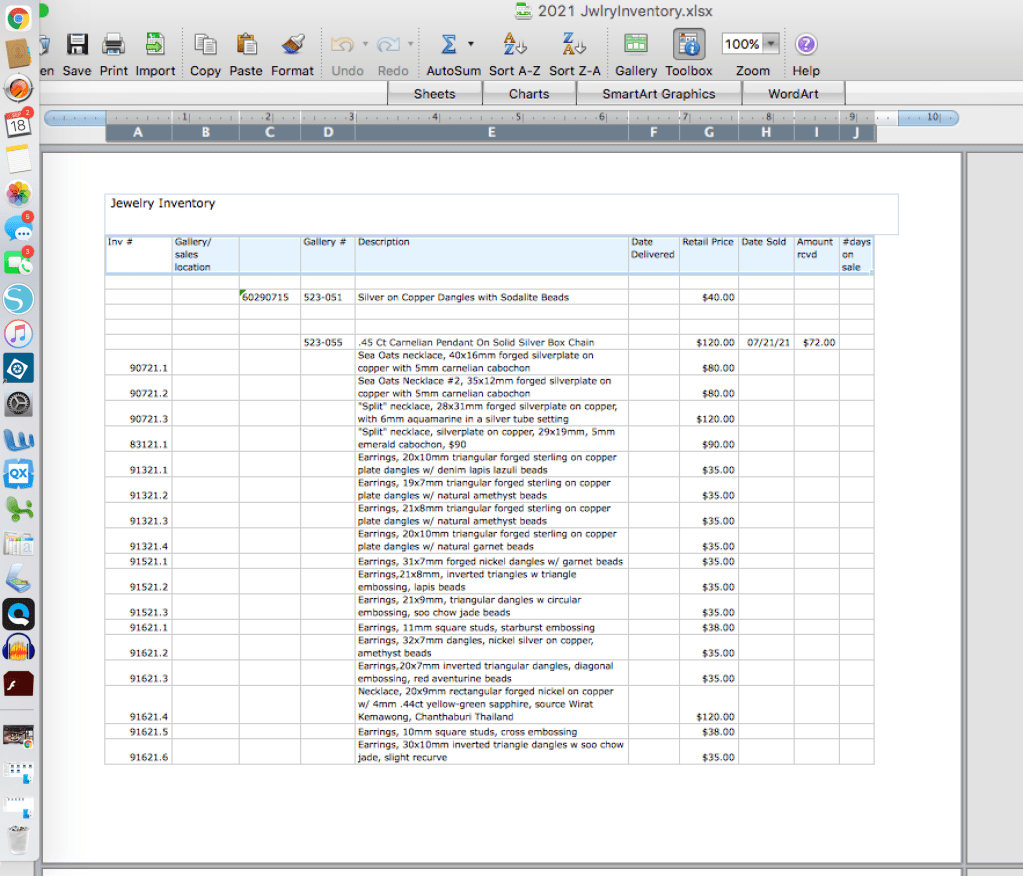
Task: Click the Print icon
Action: tap(113, 45)
